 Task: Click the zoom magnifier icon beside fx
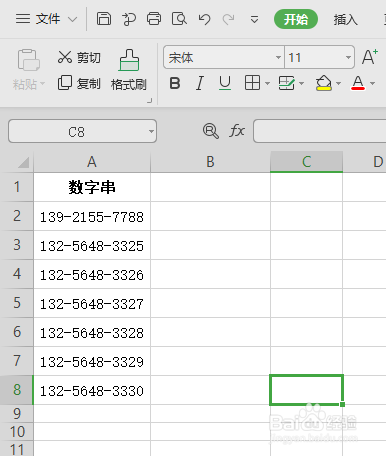(x=211, y=131)
